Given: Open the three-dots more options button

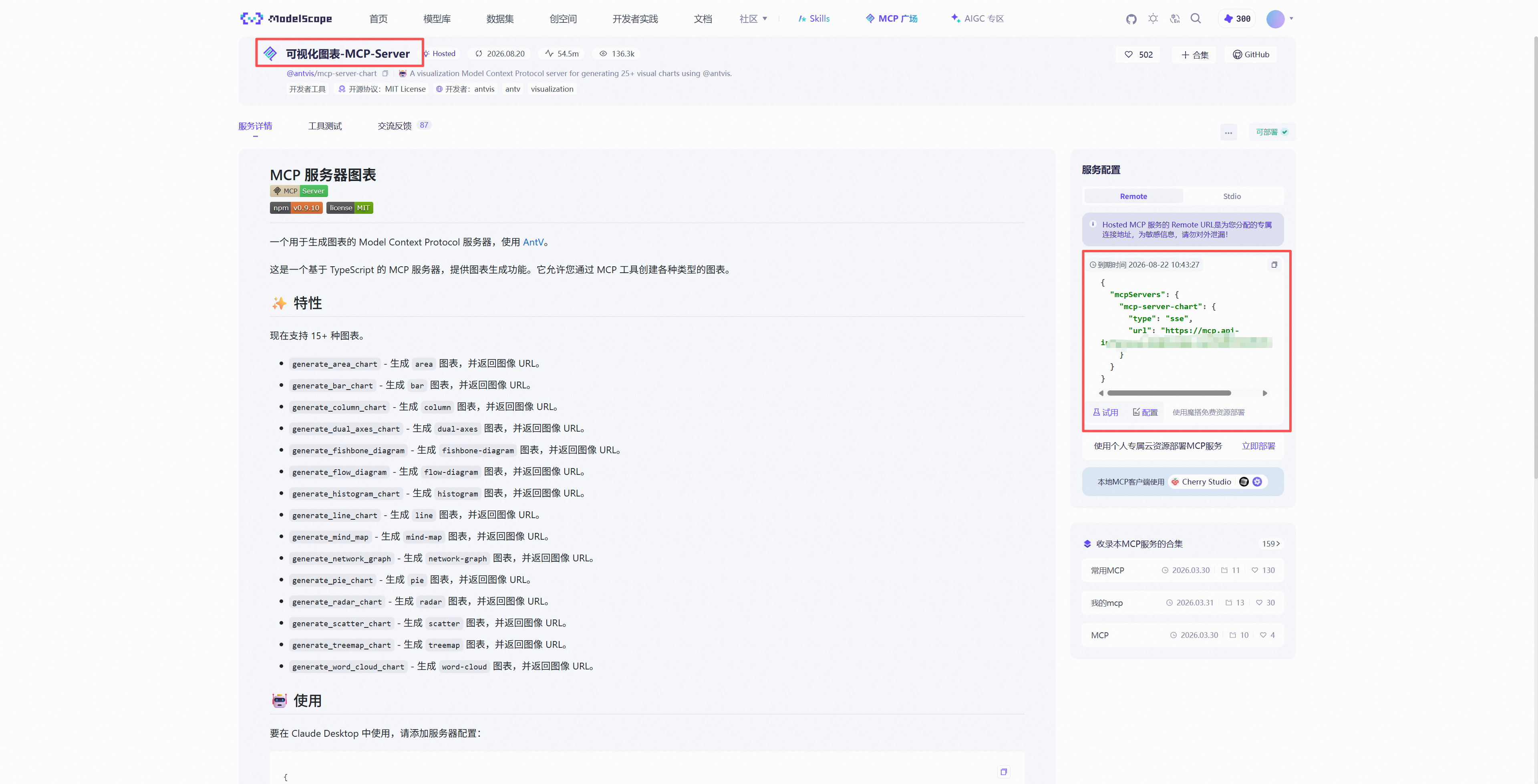Looking at the screenshot, I should coord(1228,132).
